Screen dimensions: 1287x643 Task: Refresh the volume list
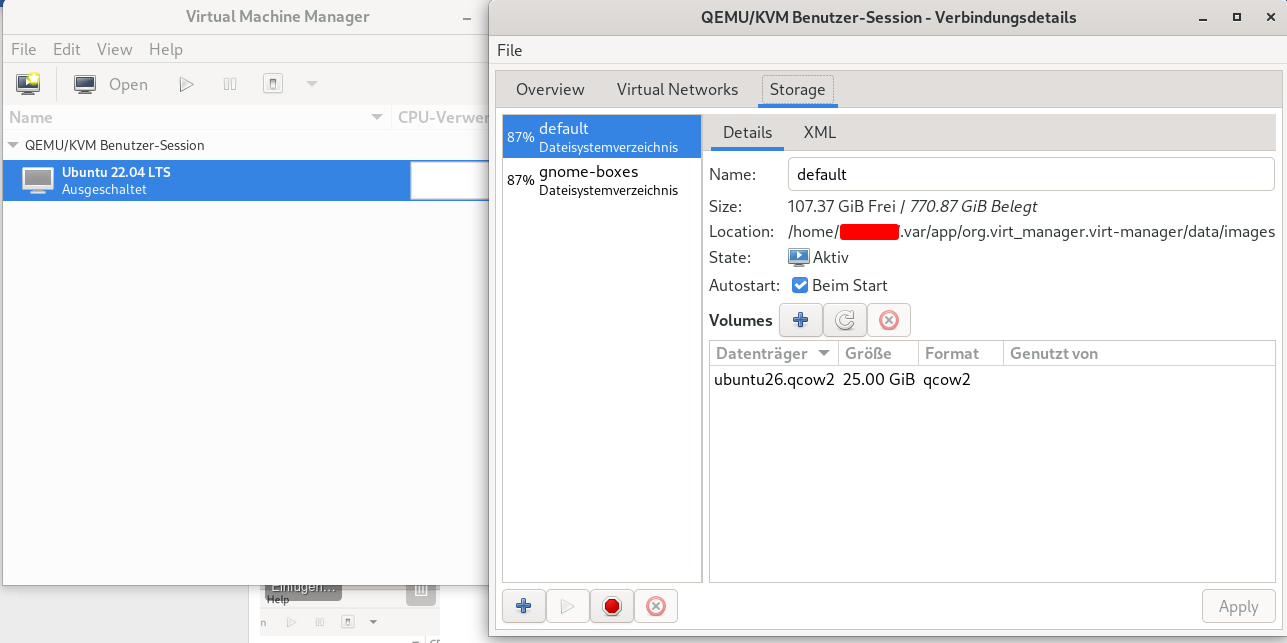(x=844, y=320)
